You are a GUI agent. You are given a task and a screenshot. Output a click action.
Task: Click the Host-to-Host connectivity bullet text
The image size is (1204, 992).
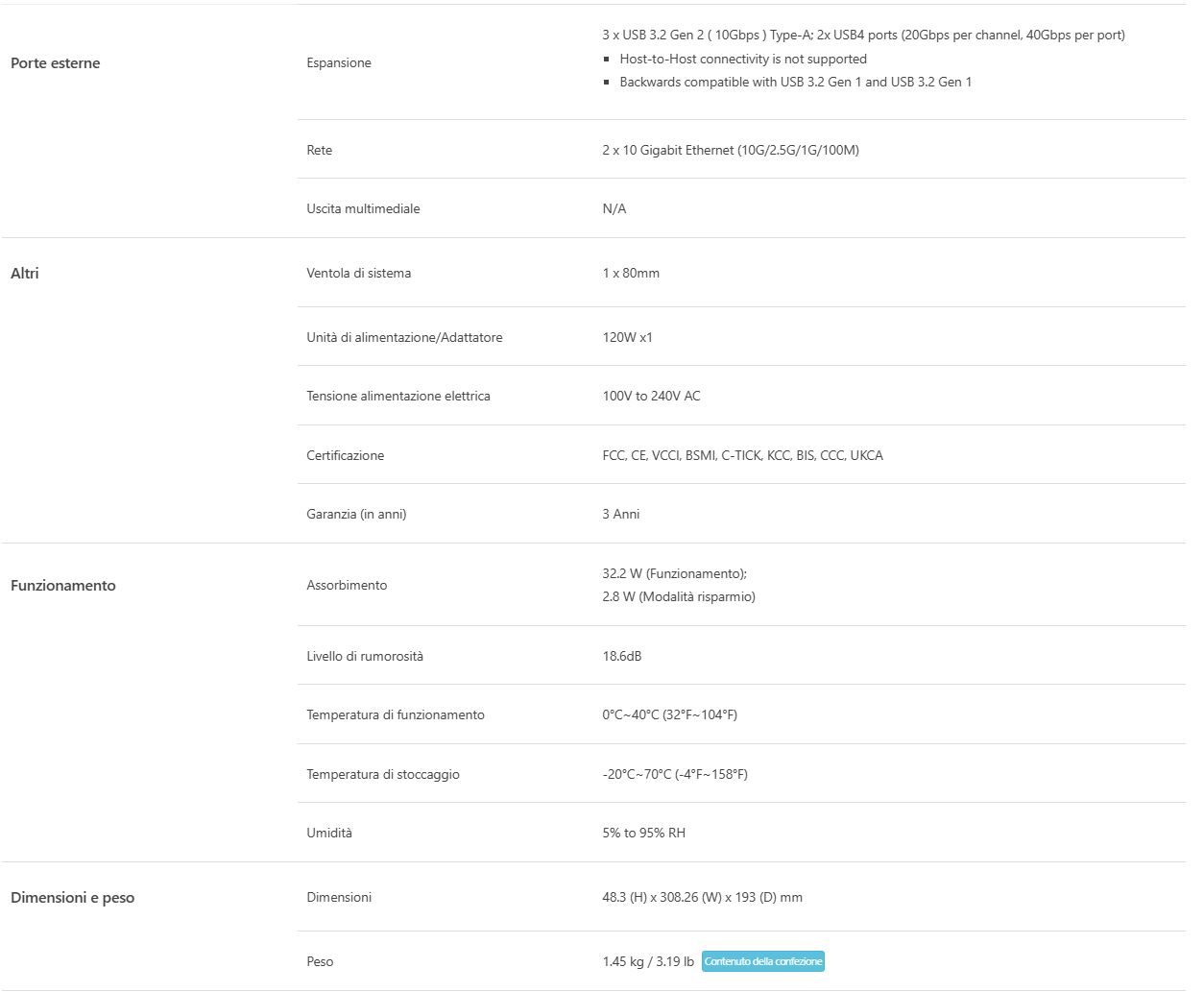(x=742, y=60)
